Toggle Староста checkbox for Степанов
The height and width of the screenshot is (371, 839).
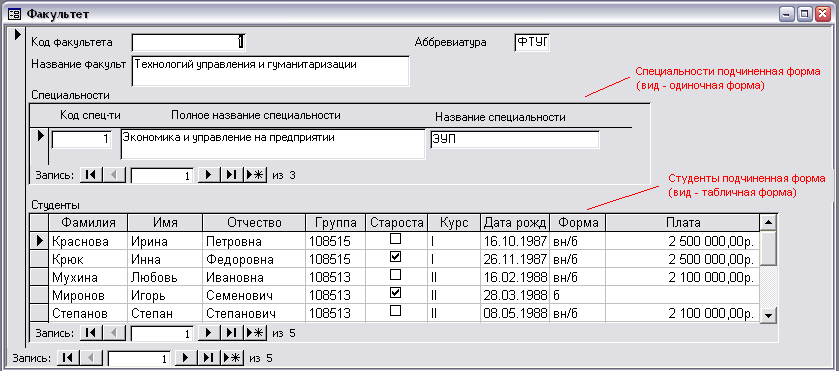[x=395, y=311]
